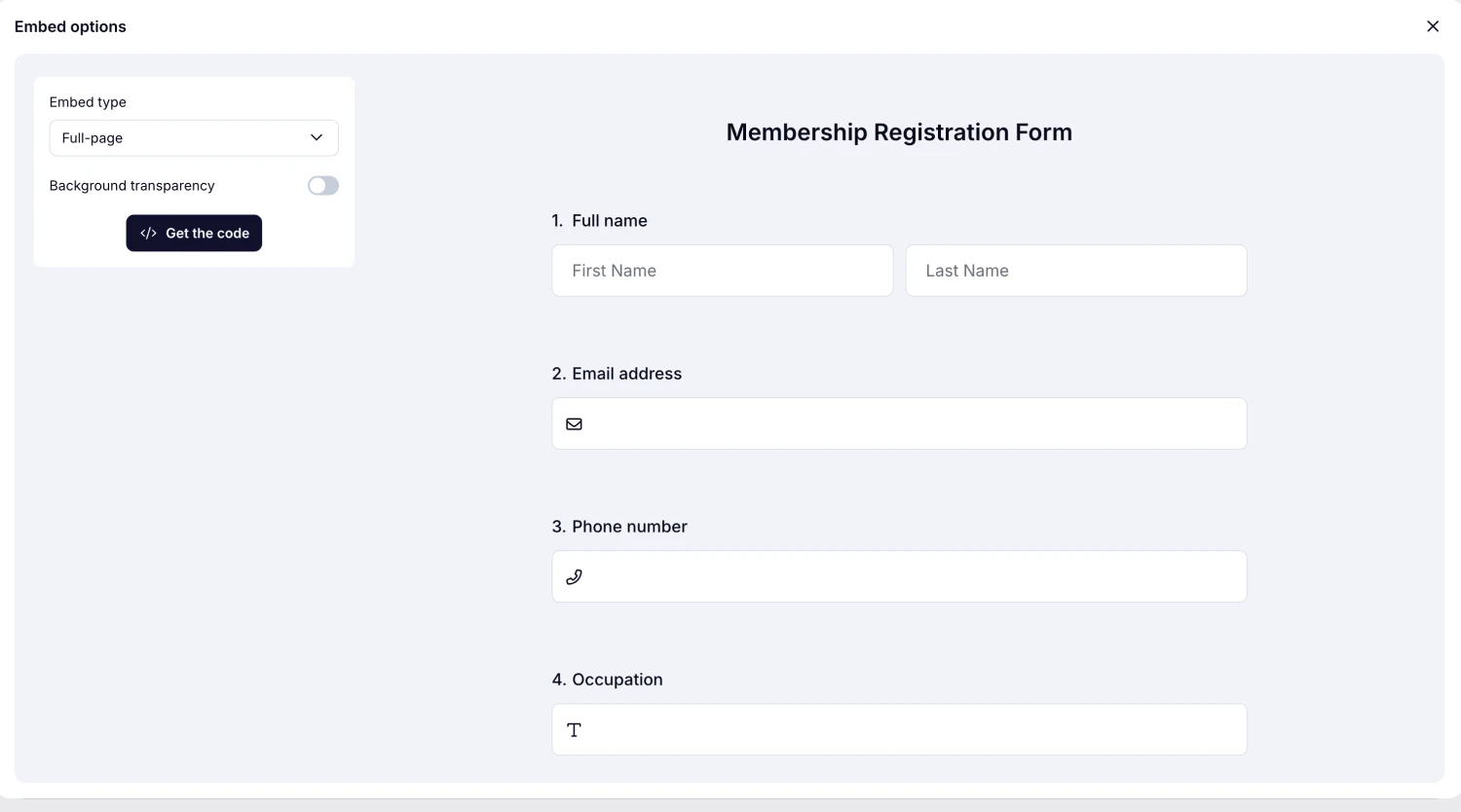Select the Membership Registration Form title

[x=898, y=131]
